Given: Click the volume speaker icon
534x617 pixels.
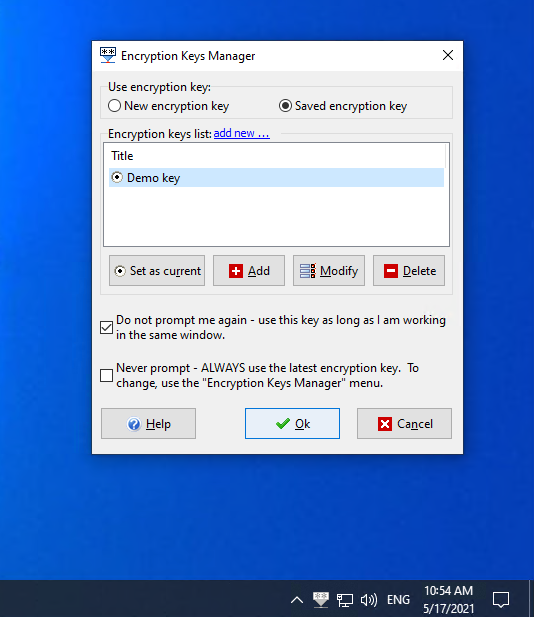Looking at the screenshot, I should 369,600.
